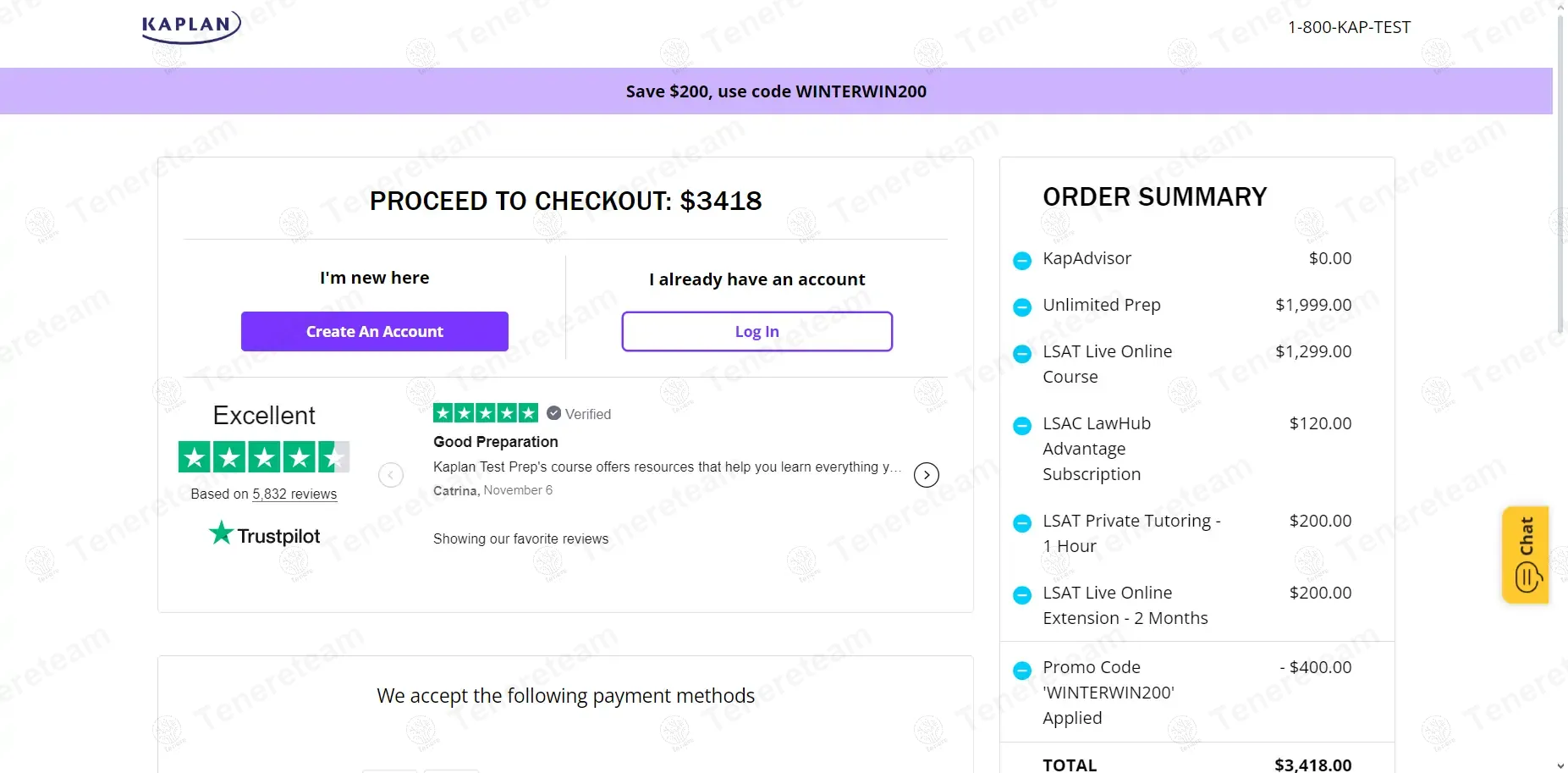
Task: Open the 5,832 reviews link
Action: pos(294,494)
